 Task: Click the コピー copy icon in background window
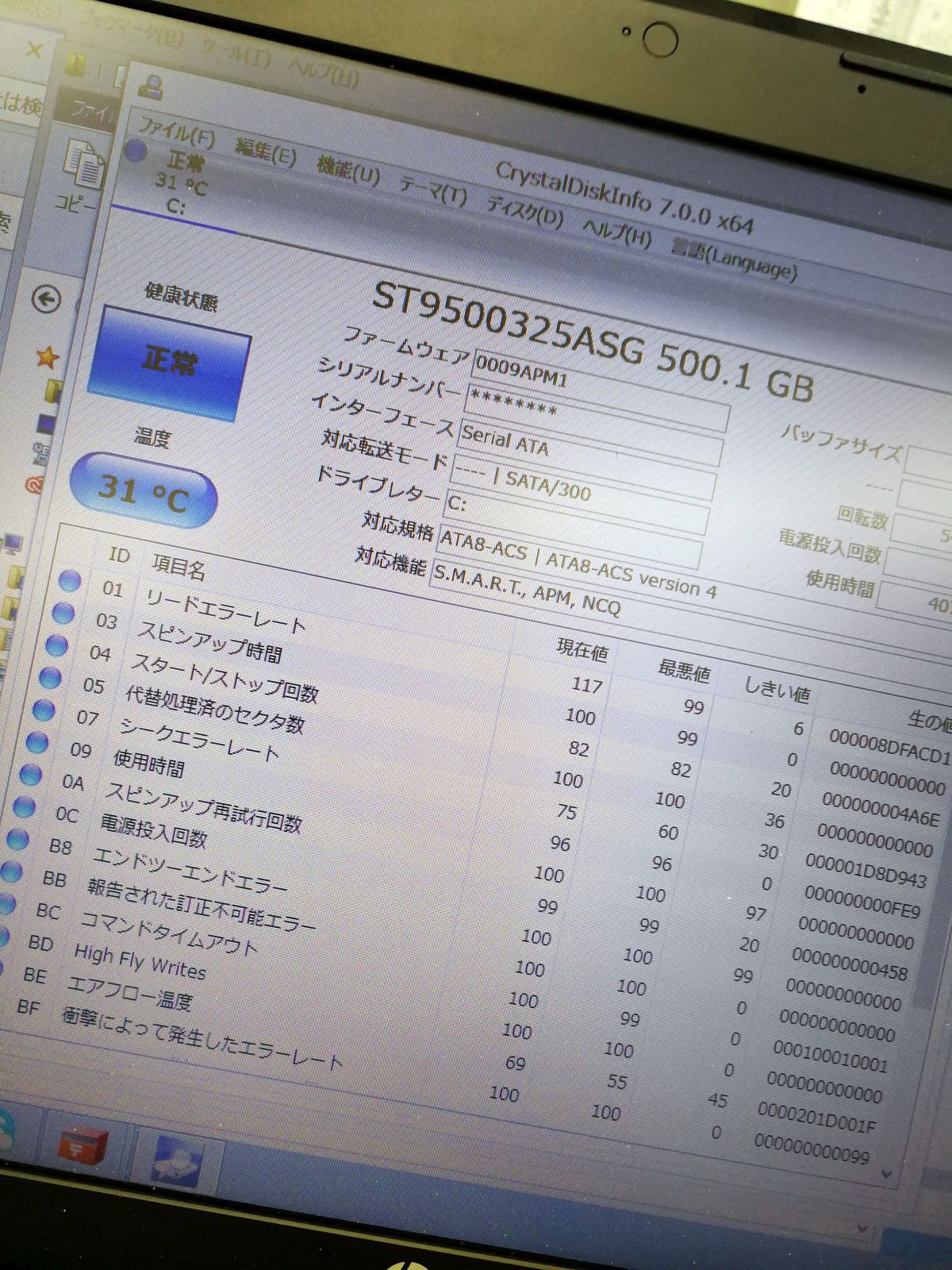point(83,164)
